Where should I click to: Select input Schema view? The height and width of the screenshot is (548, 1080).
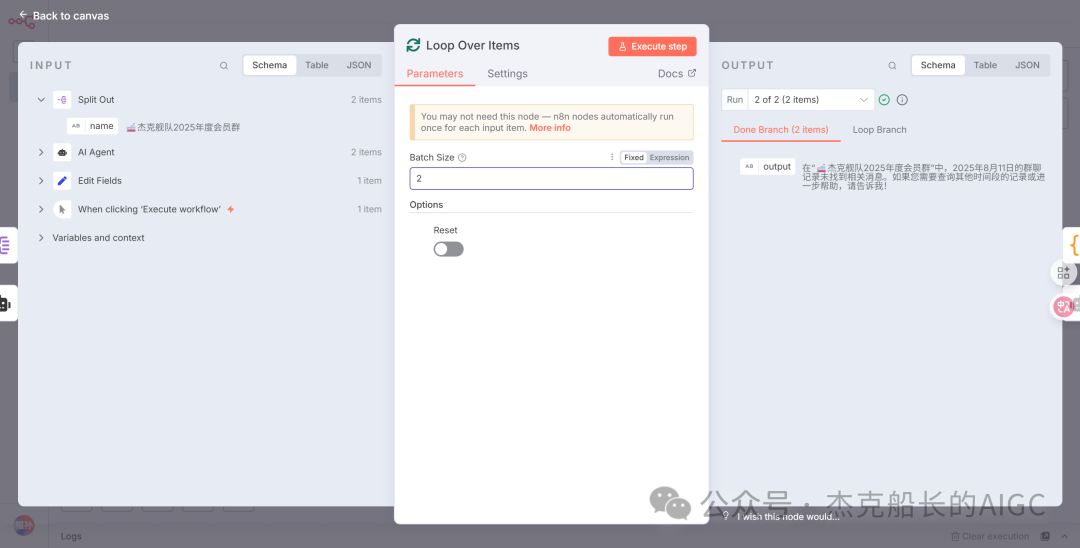pos(269,65)
